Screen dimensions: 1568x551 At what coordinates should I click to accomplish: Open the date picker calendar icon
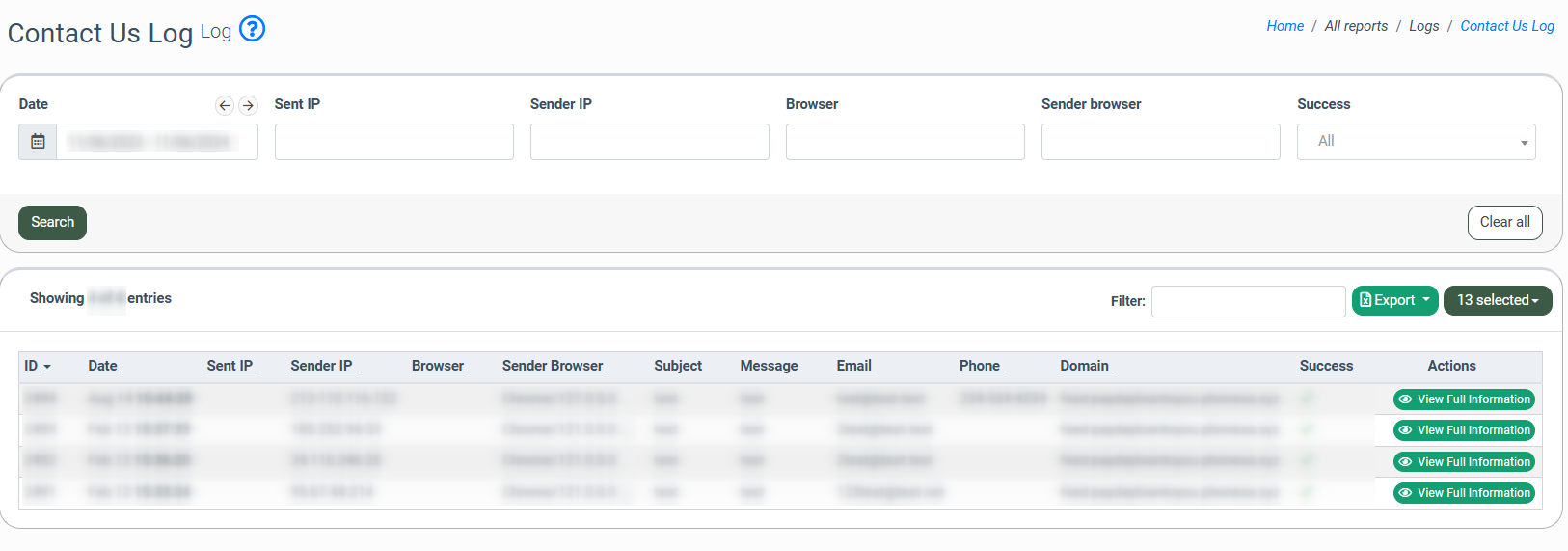[x=38, y=142]
